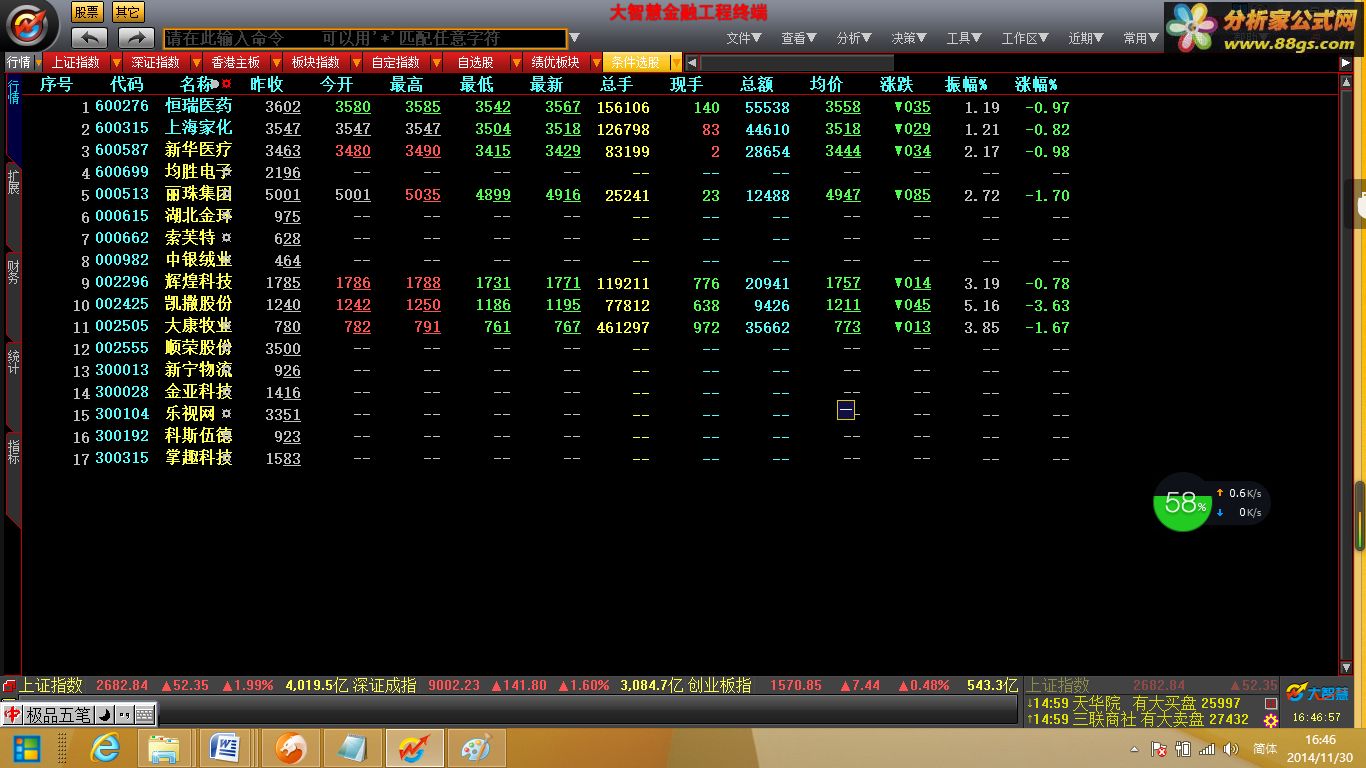Open the 常用 menu
Viewport: 1366px width, 768px height.
[1141, 38]
